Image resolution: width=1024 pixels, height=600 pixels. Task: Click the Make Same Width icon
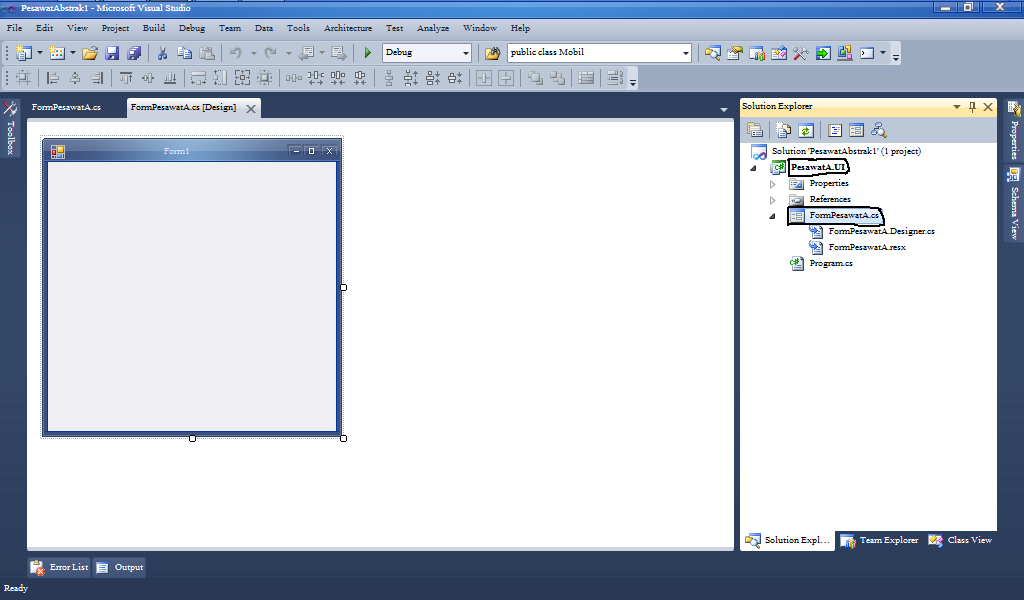[198, 78]
